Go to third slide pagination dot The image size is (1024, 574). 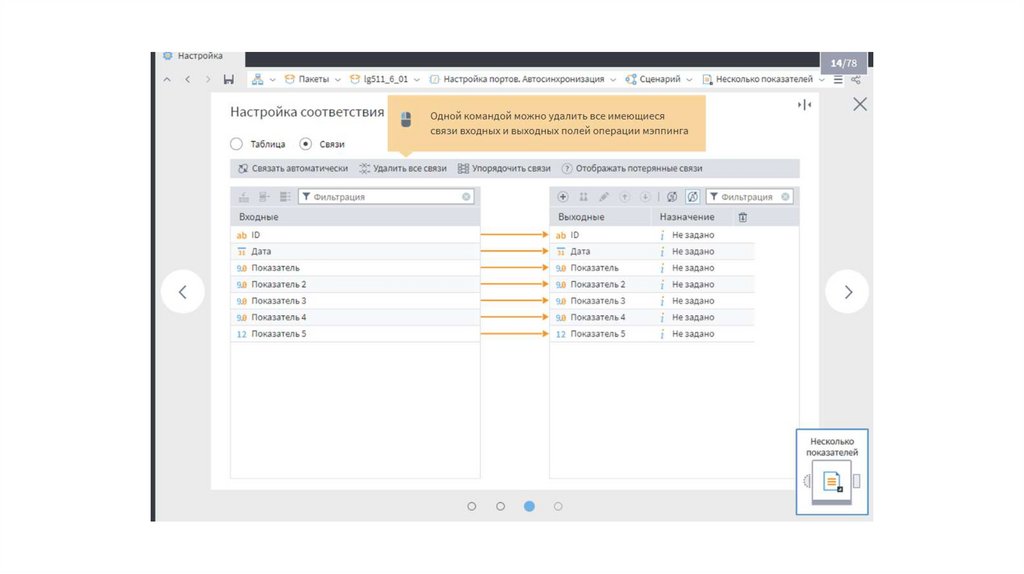pos(529,506)
